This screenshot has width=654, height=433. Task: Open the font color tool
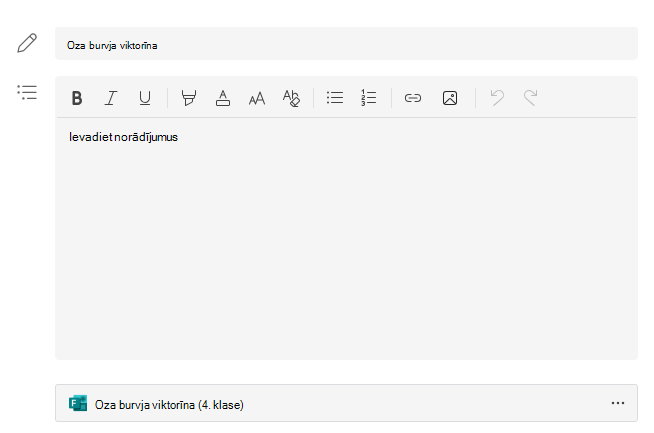pyautogui.click(x=223, y=98)
